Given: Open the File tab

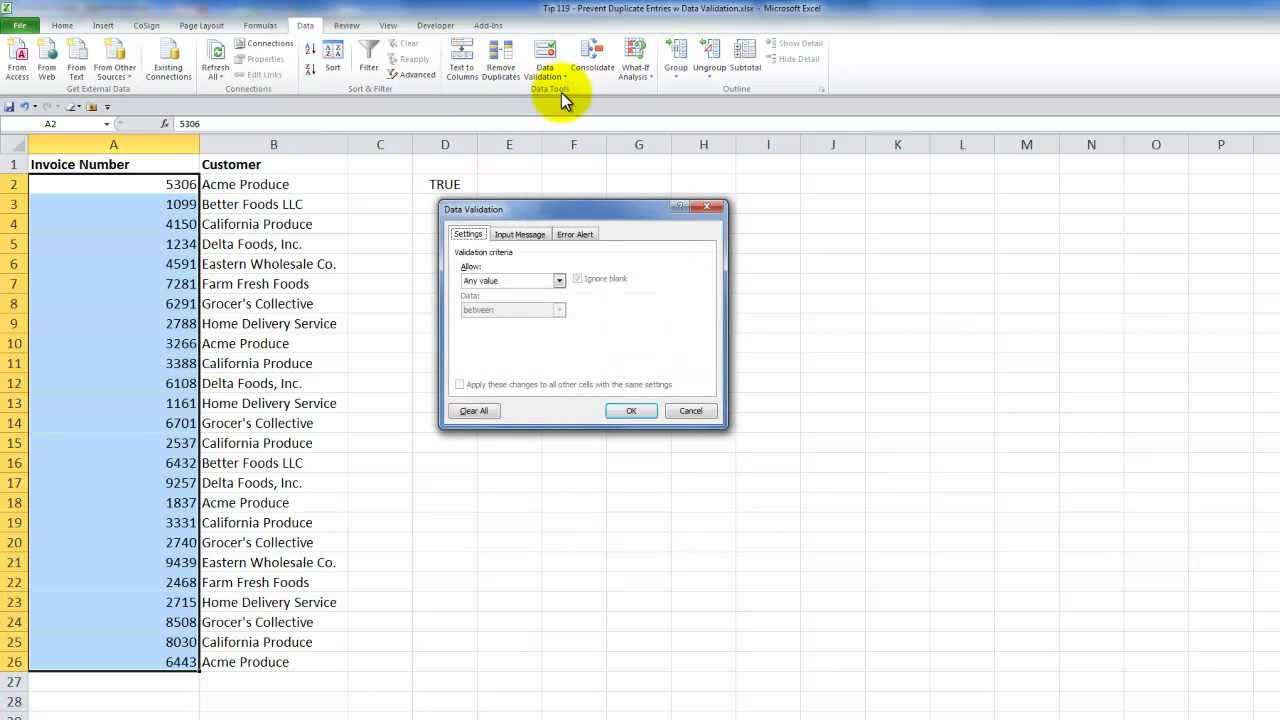Looking at the screenshot, I should (x=19, y=25).
